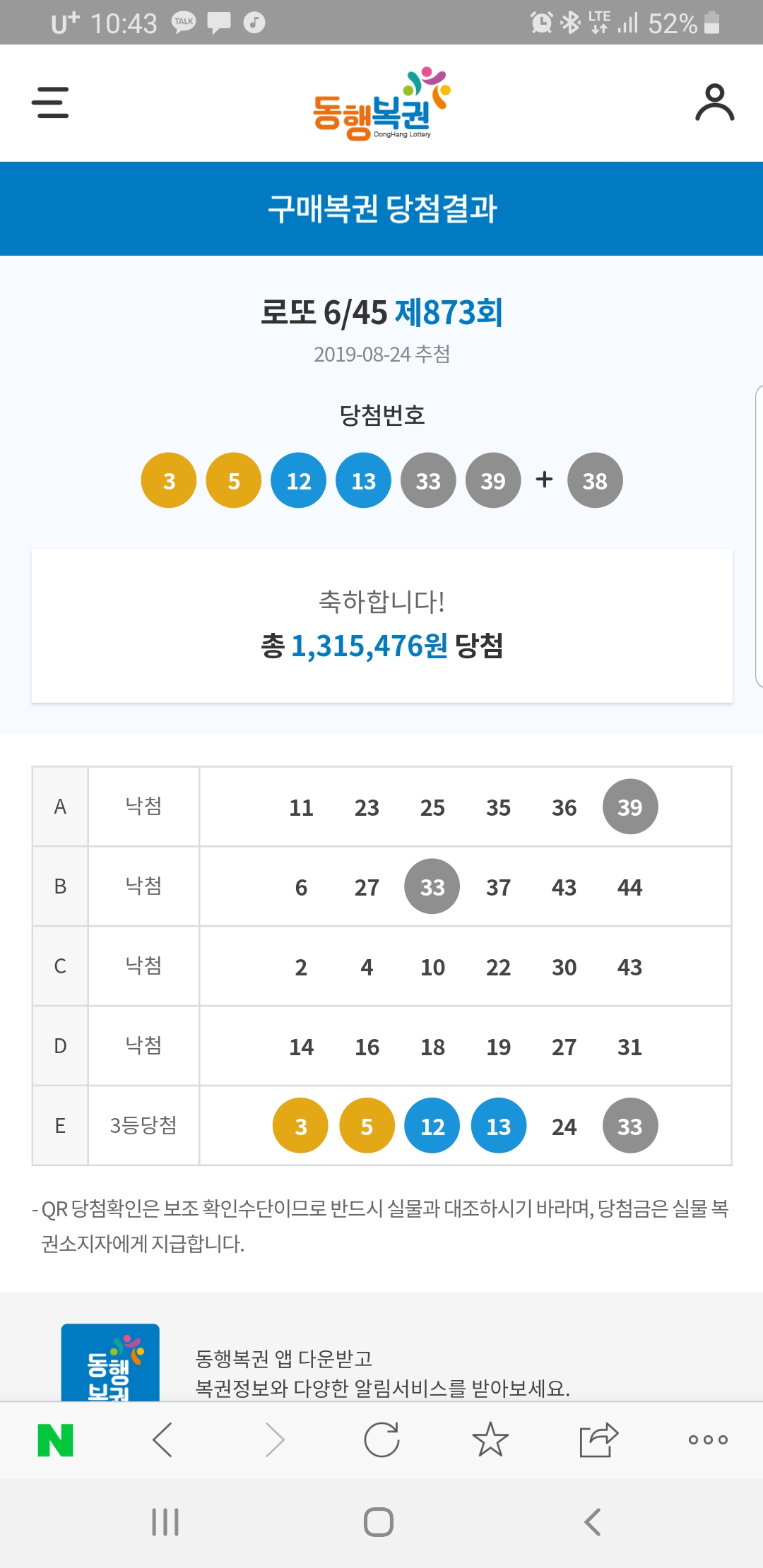
Task: Open the three-dot more options menu
Action: (x=708, y=1439)
